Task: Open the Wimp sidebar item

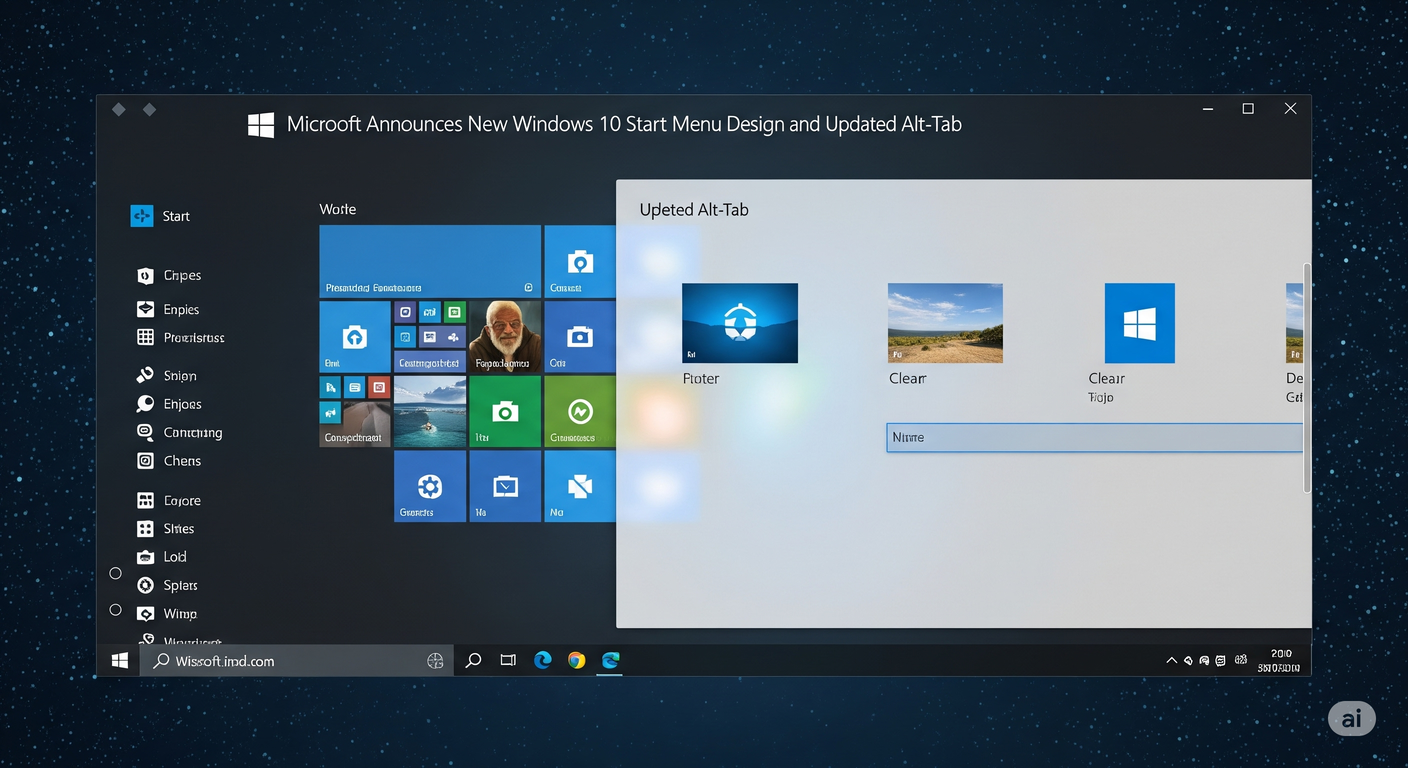Action: tap(167, 613)
